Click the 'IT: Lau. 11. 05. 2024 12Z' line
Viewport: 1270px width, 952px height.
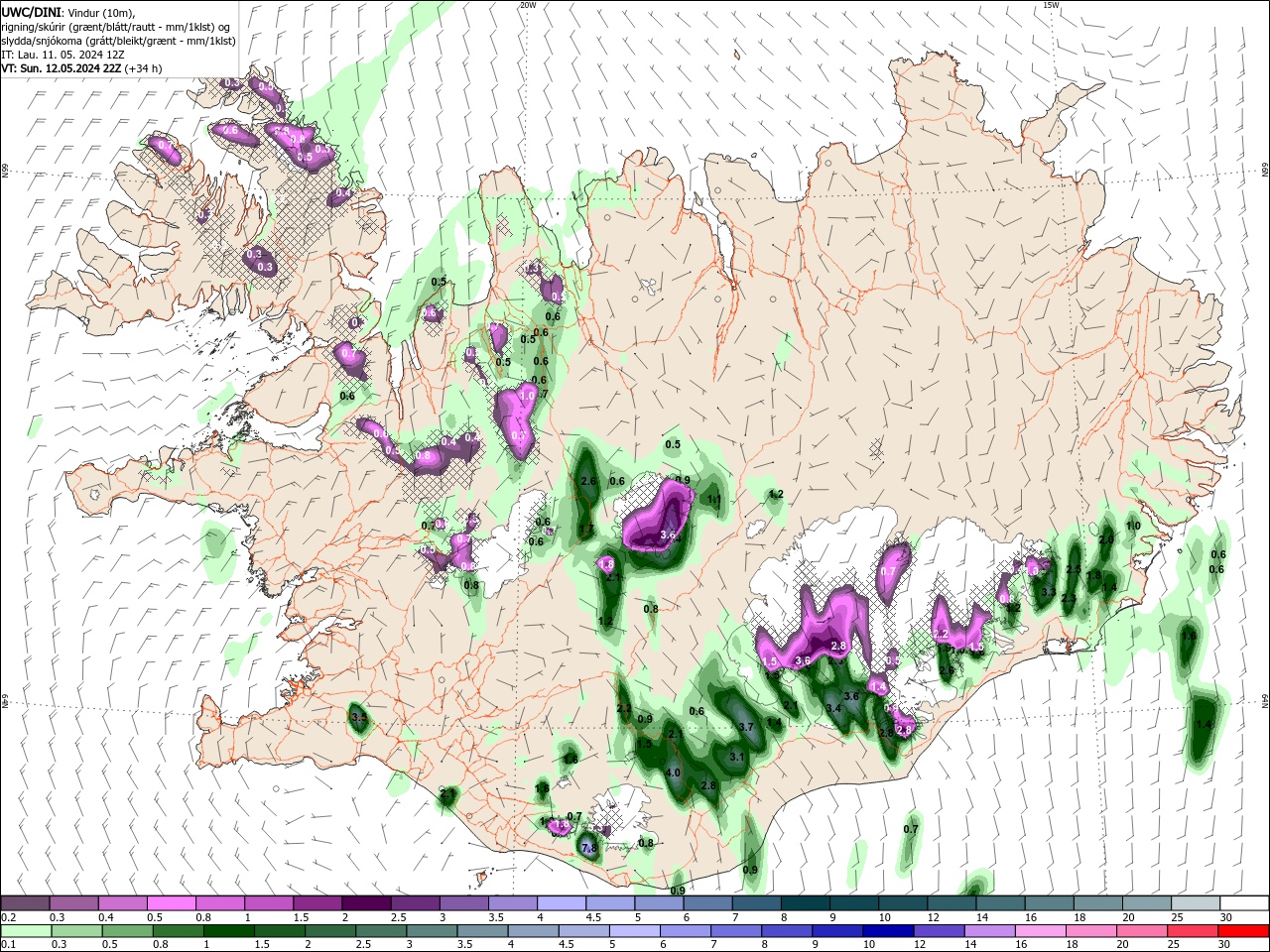click(x=63, y=55)
